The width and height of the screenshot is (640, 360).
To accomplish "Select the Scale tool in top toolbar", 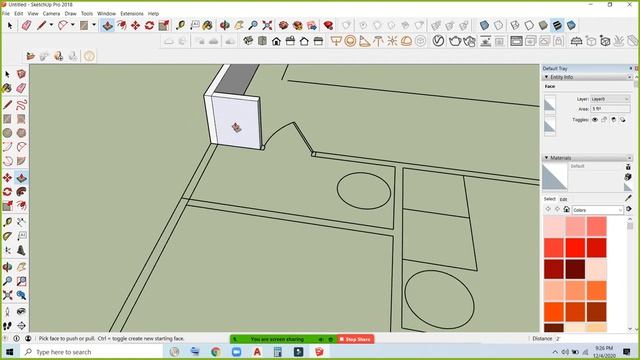I will click(x=164, y=26).
